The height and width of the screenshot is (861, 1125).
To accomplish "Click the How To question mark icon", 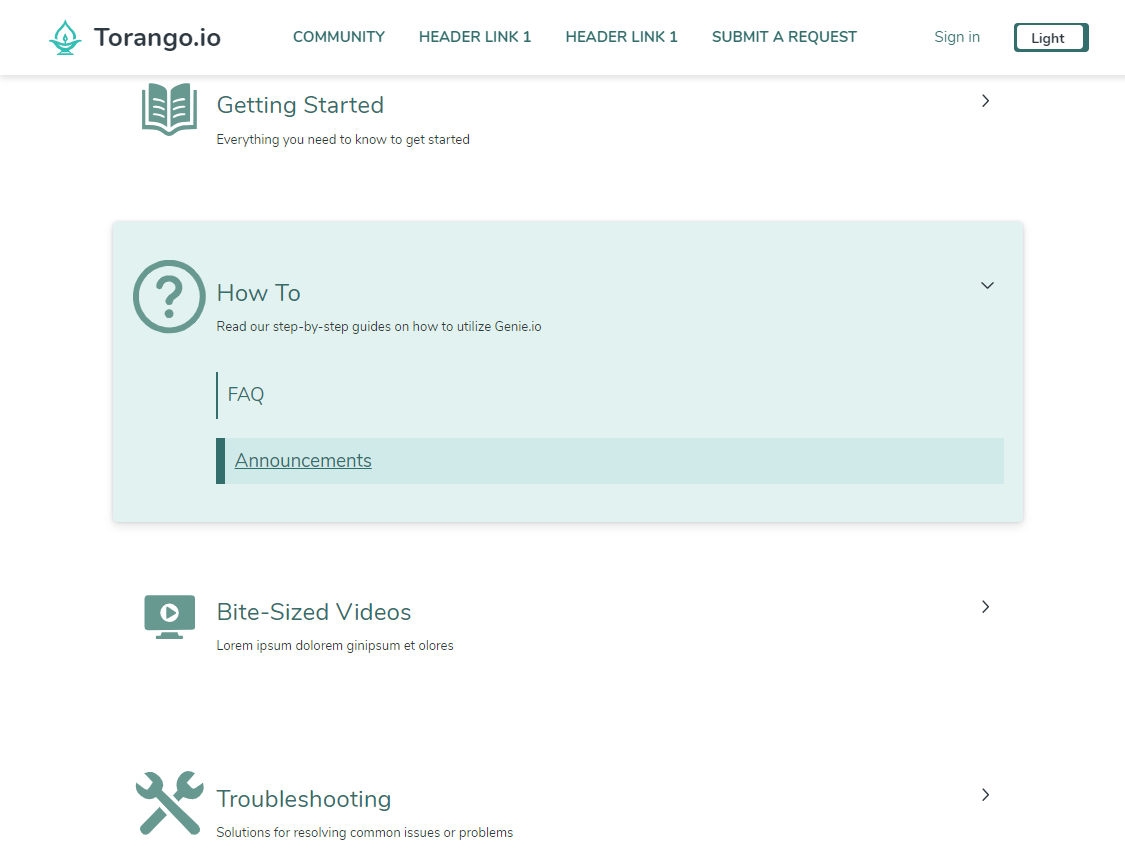I will pyautogui.click(x=169, y=296).
